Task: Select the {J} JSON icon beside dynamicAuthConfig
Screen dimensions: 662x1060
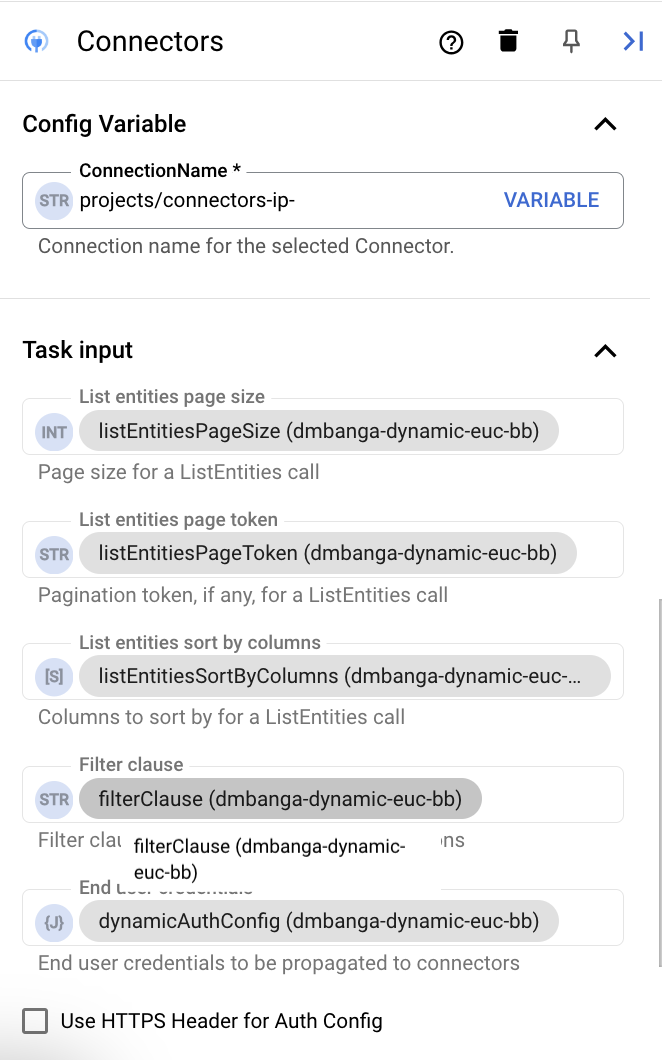Action: point(53,922)
